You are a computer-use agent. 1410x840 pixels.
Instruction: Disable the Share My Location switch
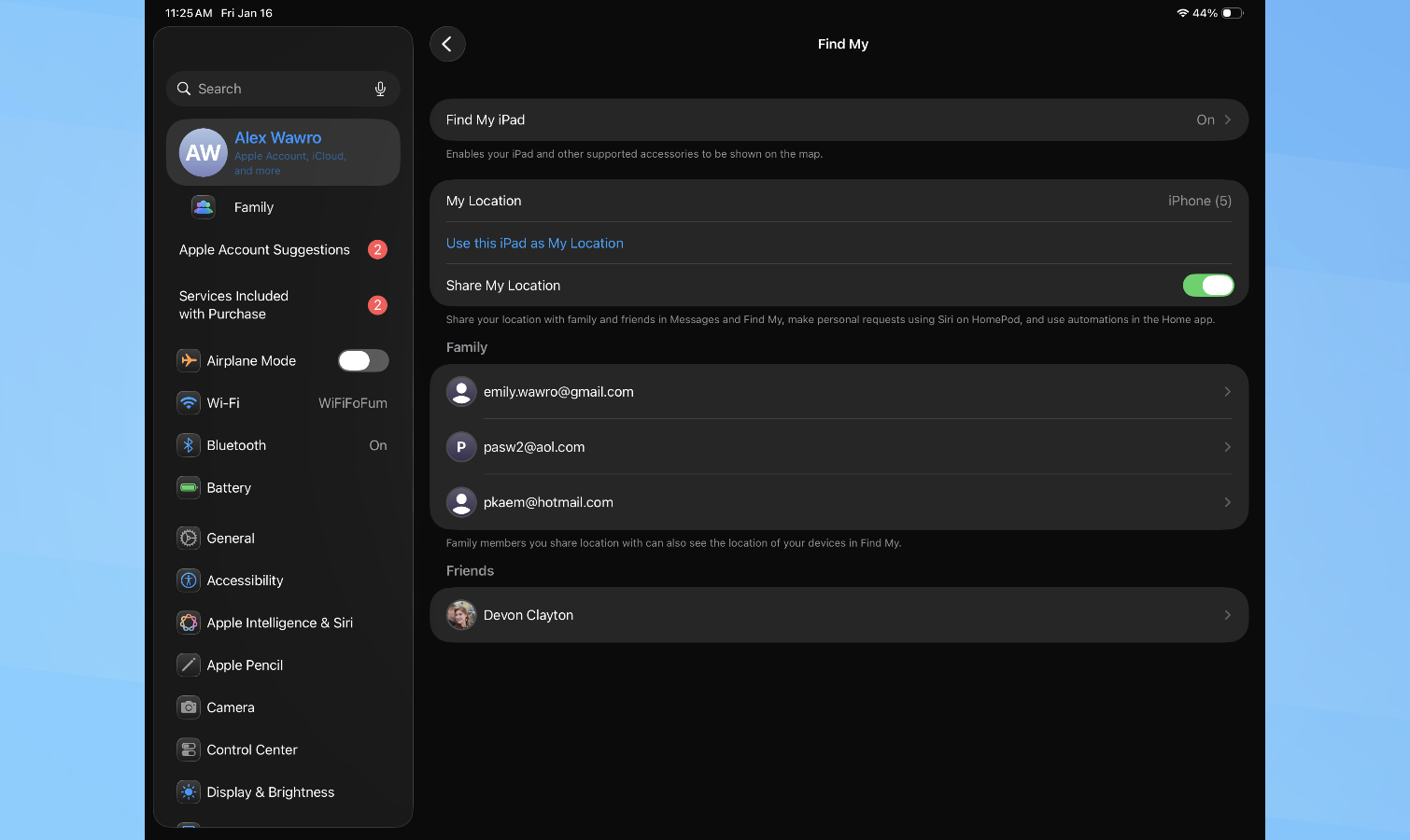(1207, 286)
